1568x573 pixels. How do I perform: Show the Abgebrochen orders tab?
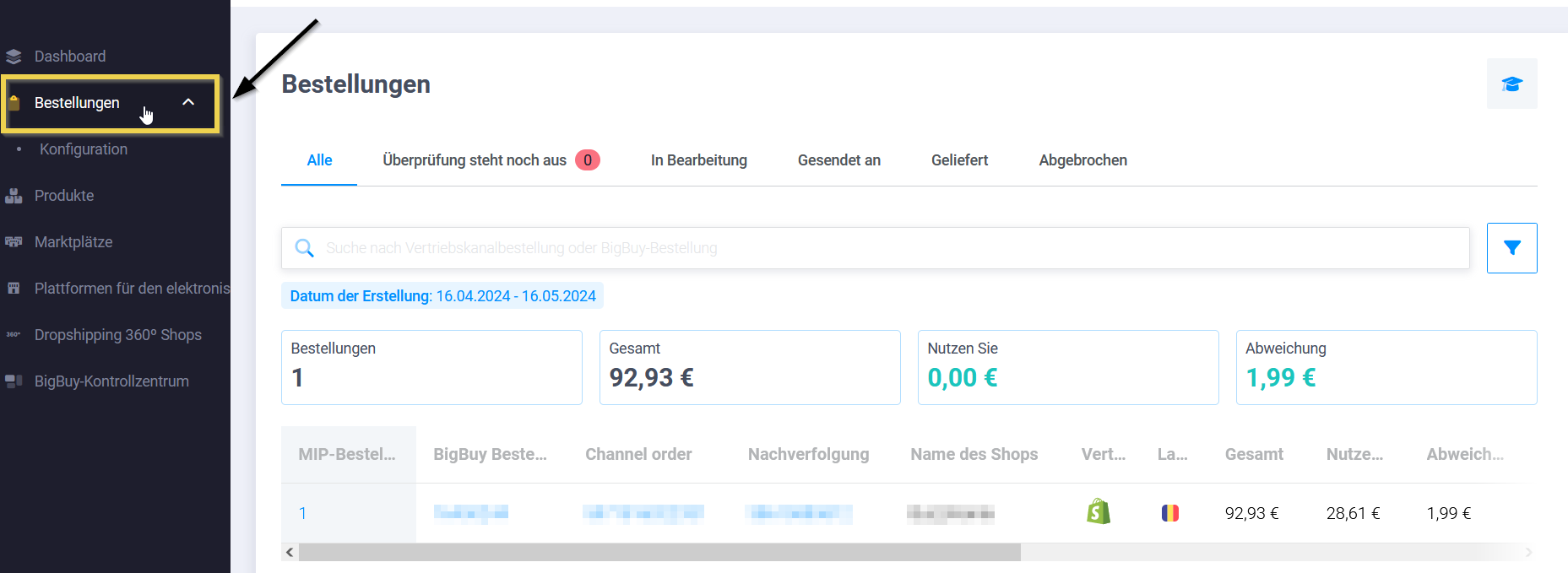(1082, 160)
